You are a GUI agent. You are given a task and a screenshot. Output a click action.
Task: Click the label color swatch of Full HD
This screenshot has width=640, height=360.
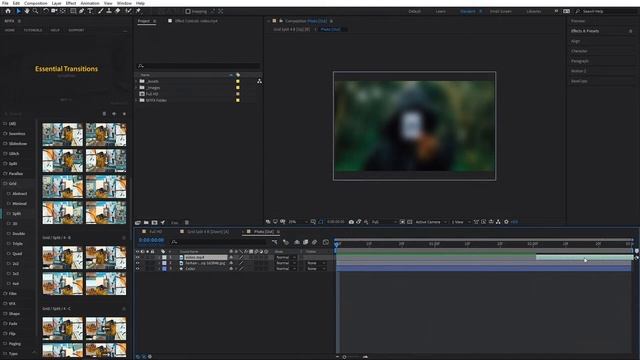(x=238, y=94)
